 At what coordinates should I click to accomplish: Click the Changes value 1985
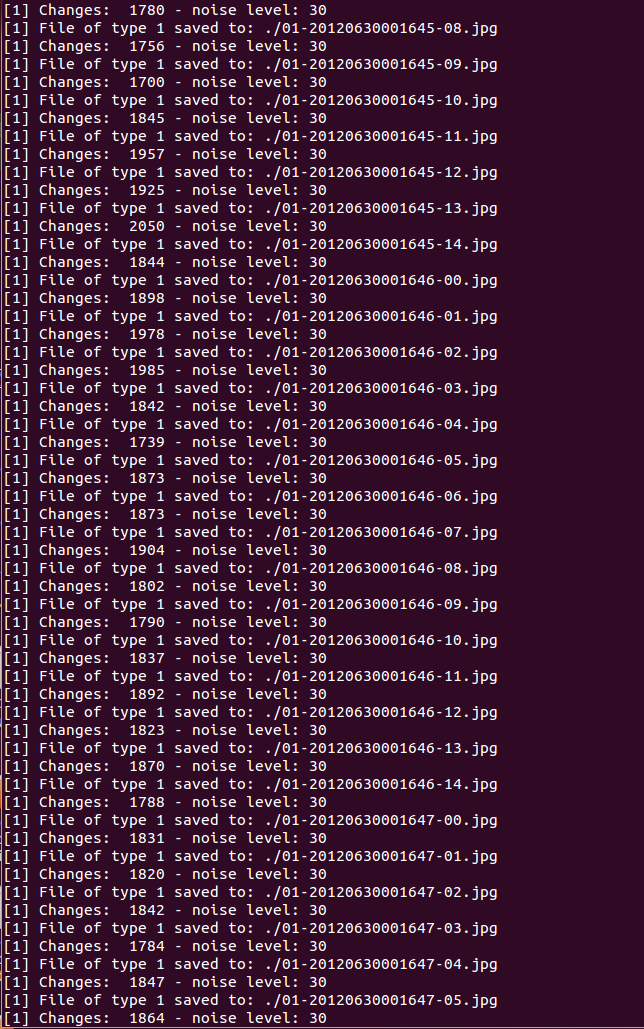[x=147, y=370]
